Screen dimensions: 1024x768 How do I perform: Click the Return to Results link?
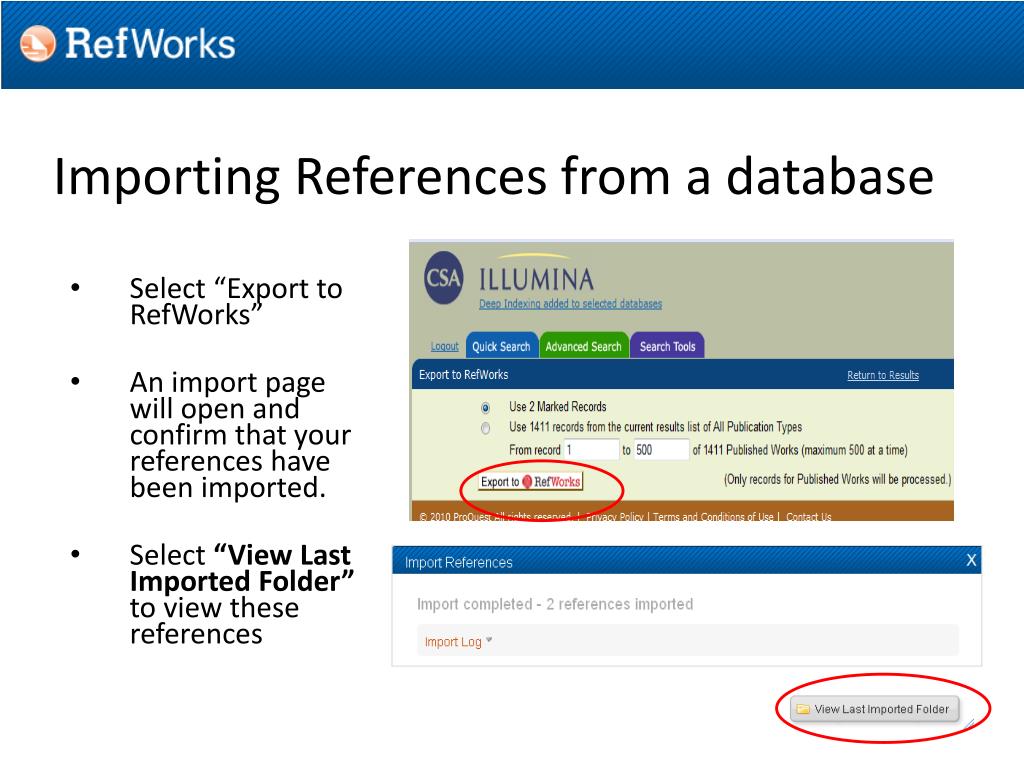tap(883, 375)
